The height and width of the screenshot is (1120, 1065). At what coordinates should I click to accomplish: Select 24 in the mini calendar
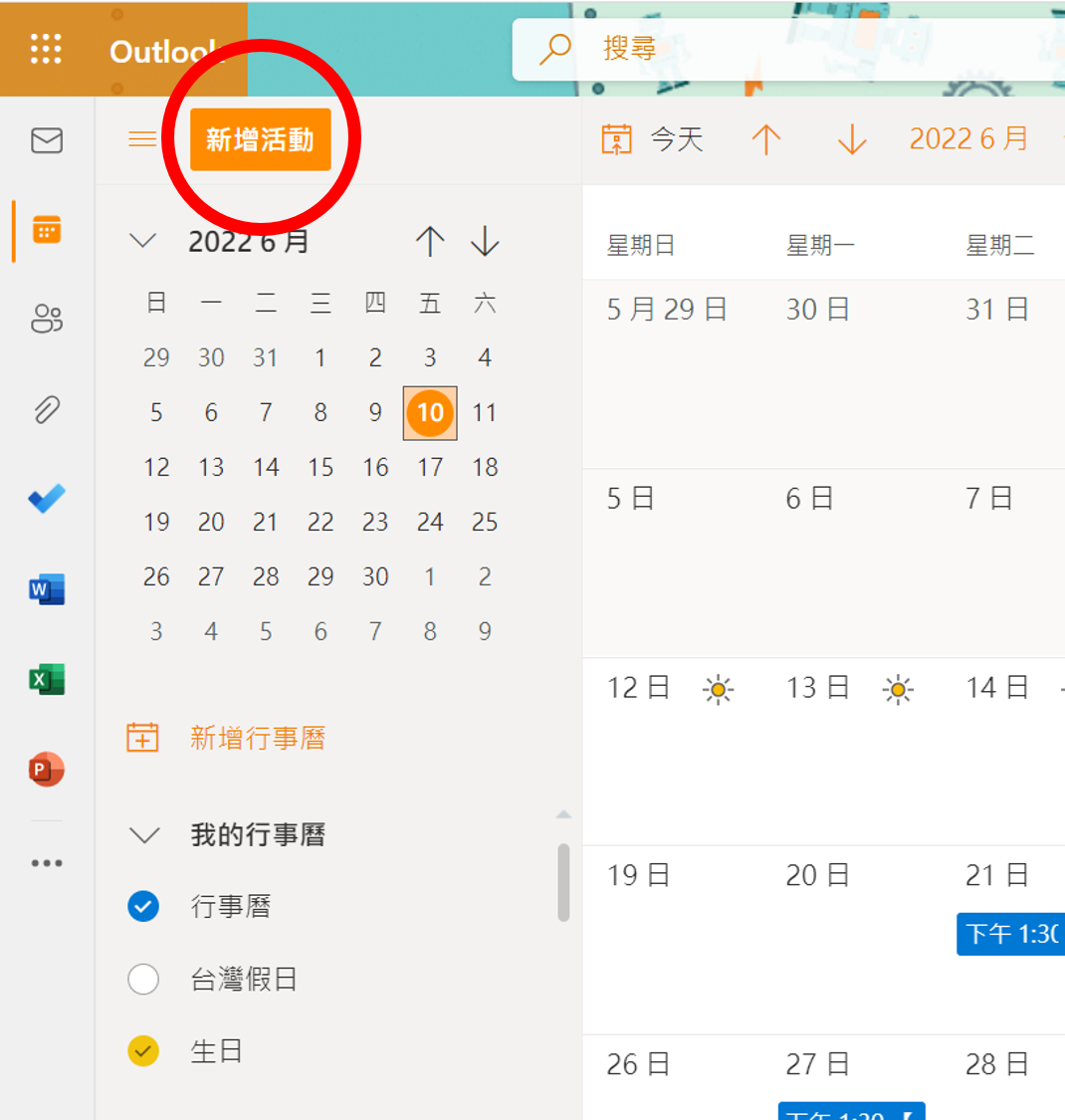(x=430, y=522)
